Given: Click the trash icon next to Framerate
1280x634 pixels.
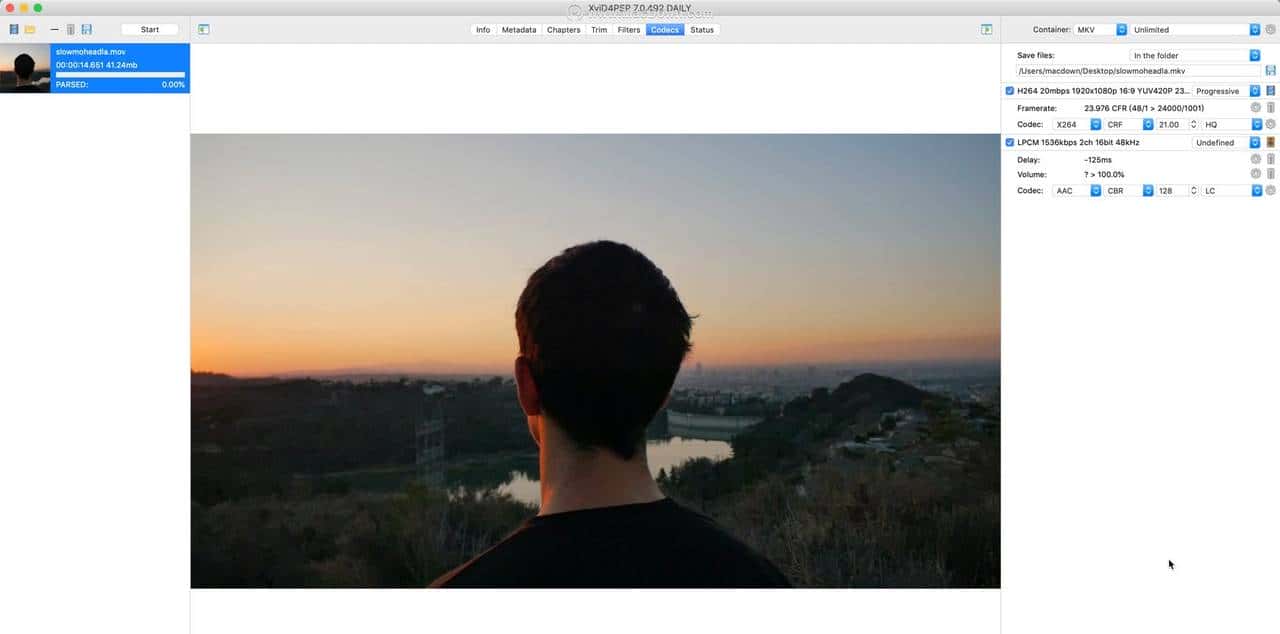Looking at the screenshot, I should tap(1271, 107).
